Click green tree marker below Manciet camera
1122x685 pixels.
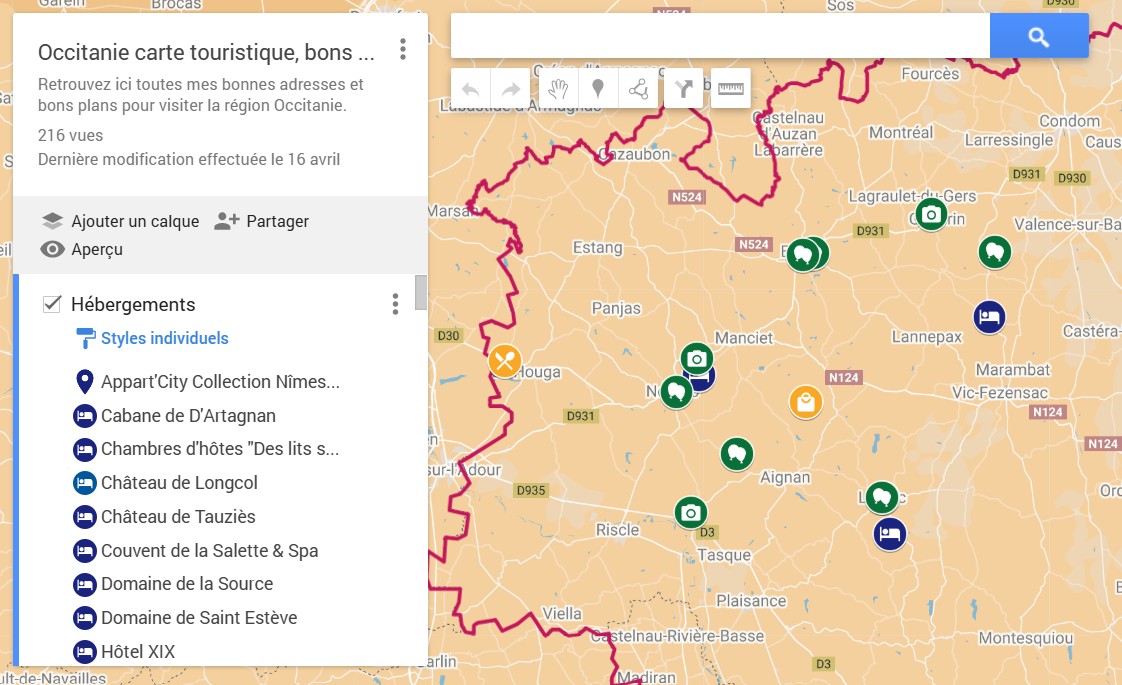(675, 392)
